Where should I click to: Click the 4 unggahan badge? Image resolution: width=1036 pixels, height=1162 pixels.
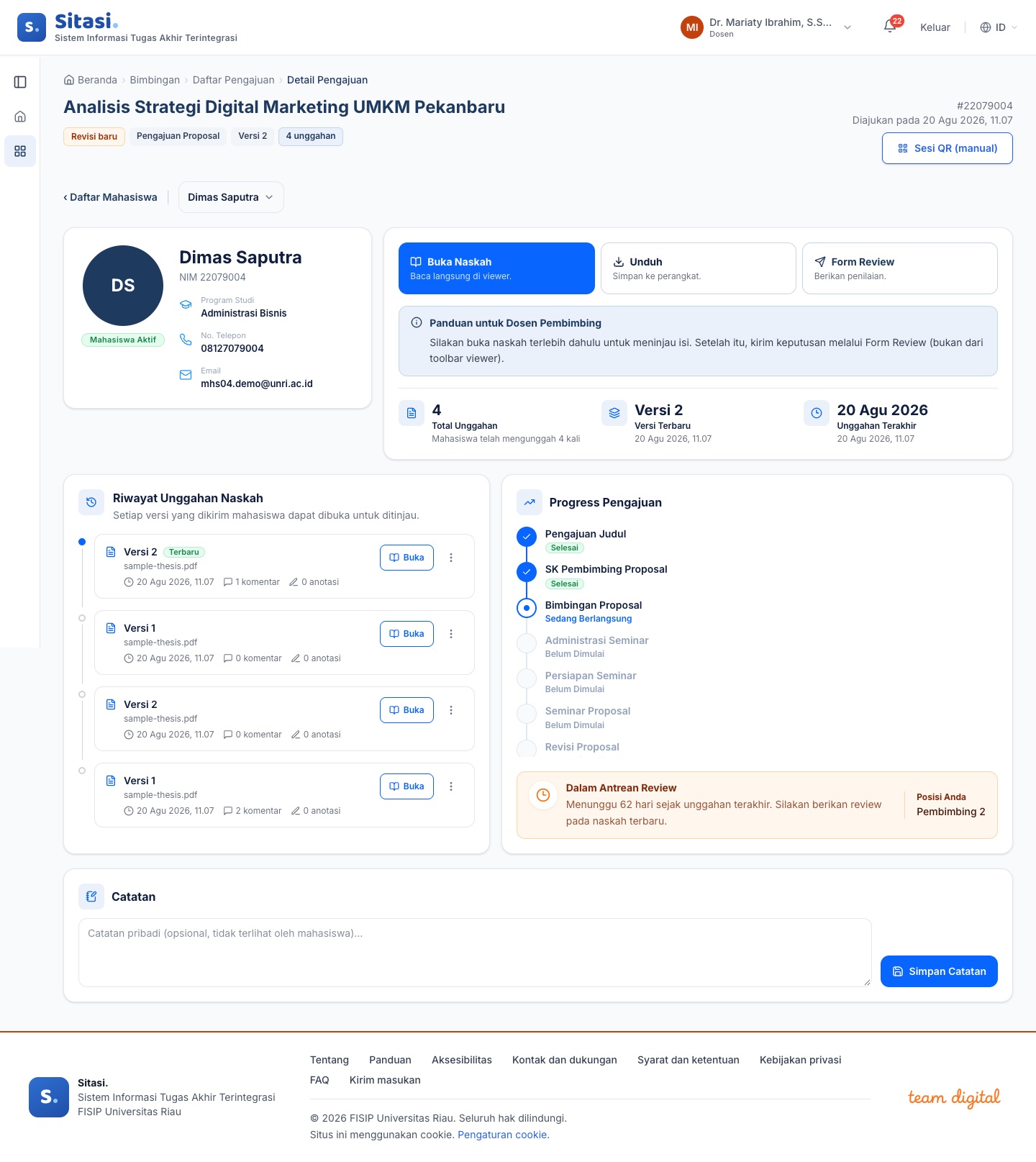[x=311, y=136]
